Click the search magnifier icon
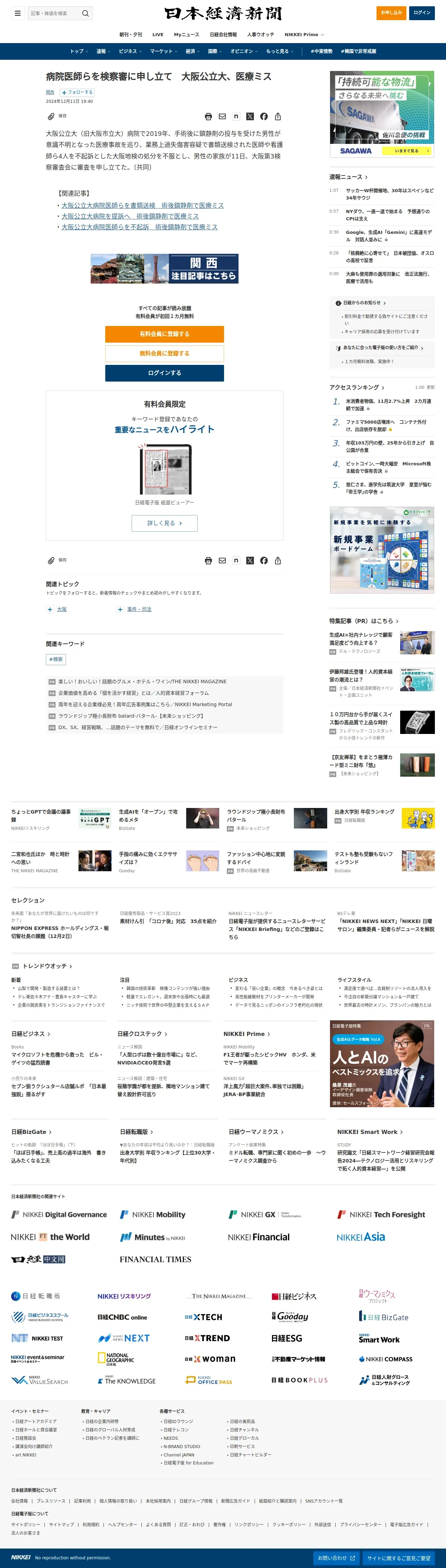Viewport: 446px width, 1568px height. click(85, 14)
